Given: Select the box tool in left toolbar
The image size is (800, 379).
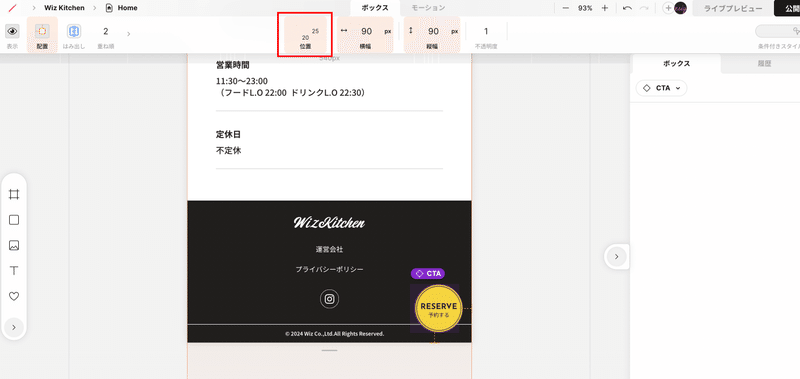Looking at the screenshot, I should point(14,220).
